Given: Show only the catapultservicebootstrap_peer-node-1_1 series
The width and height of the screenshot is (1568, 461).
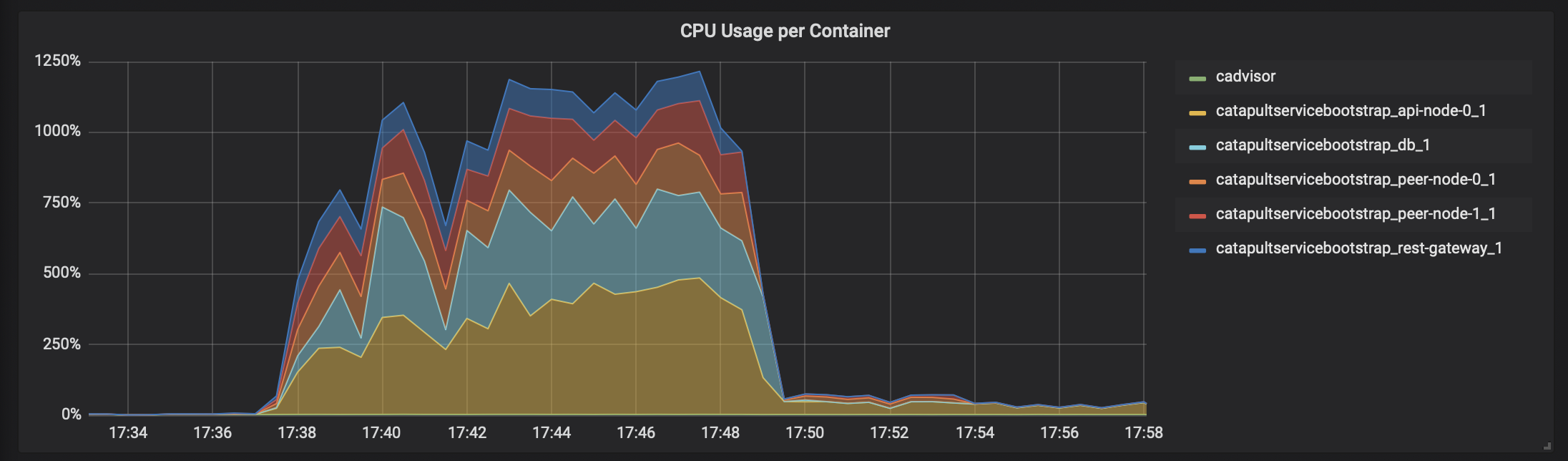Looking at the screenshot, I should click(x=1356, y=214).
